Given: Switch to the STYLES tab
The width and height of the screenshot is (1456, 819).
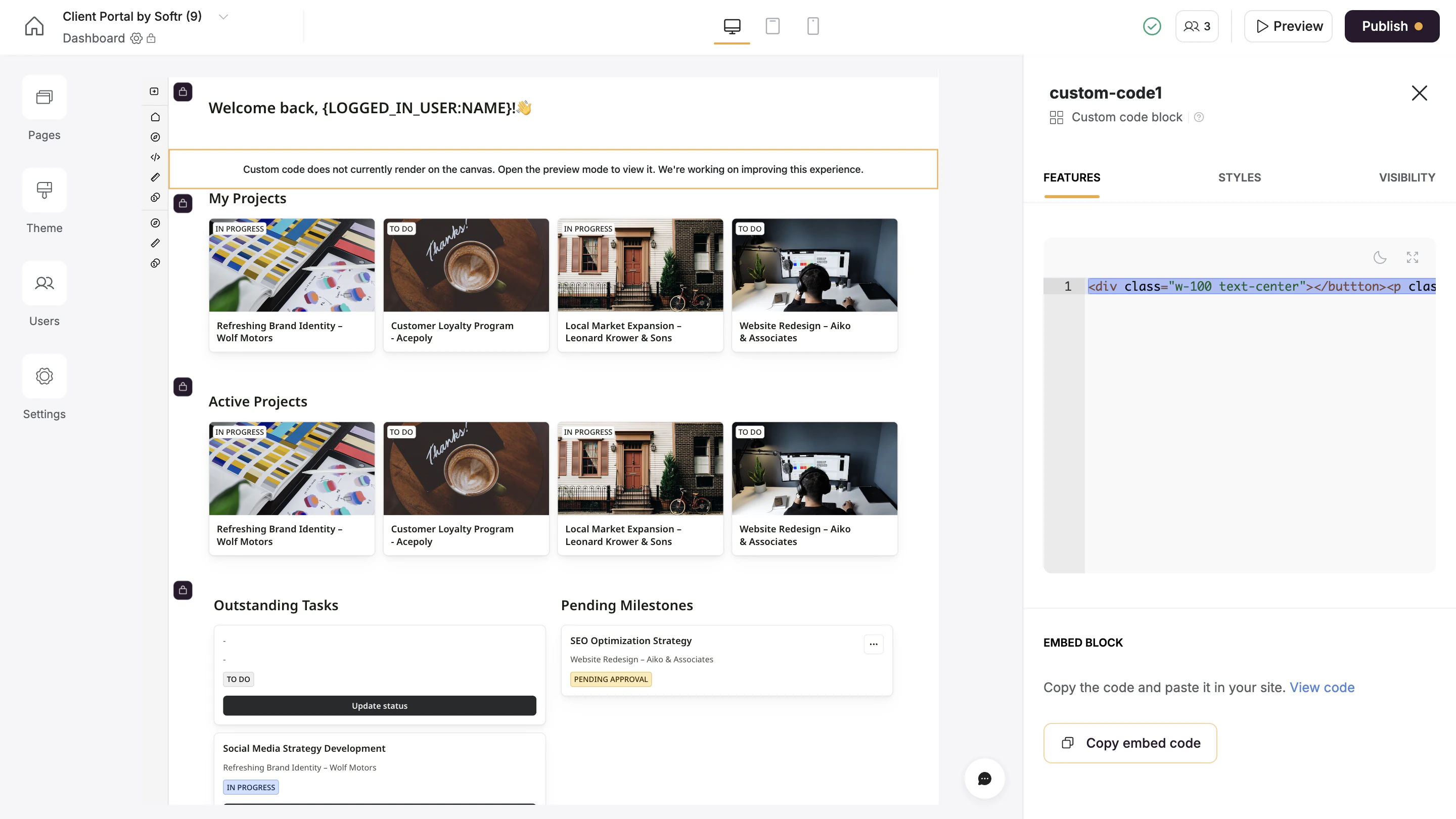Looking at the screenshot, I should click(1239, 177).
